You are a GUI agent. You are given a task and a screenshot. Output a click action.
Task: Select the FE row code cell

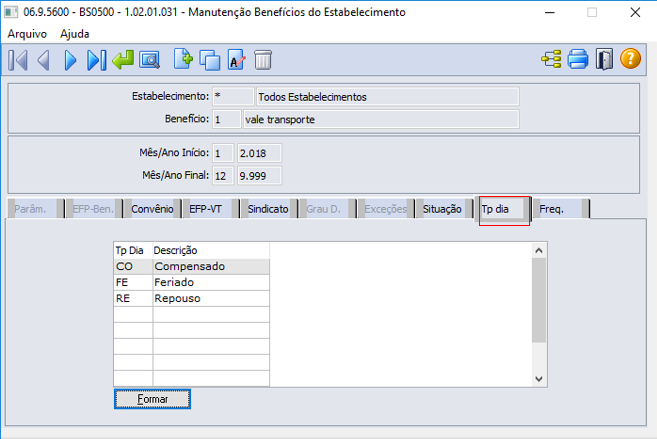[133, 283]
